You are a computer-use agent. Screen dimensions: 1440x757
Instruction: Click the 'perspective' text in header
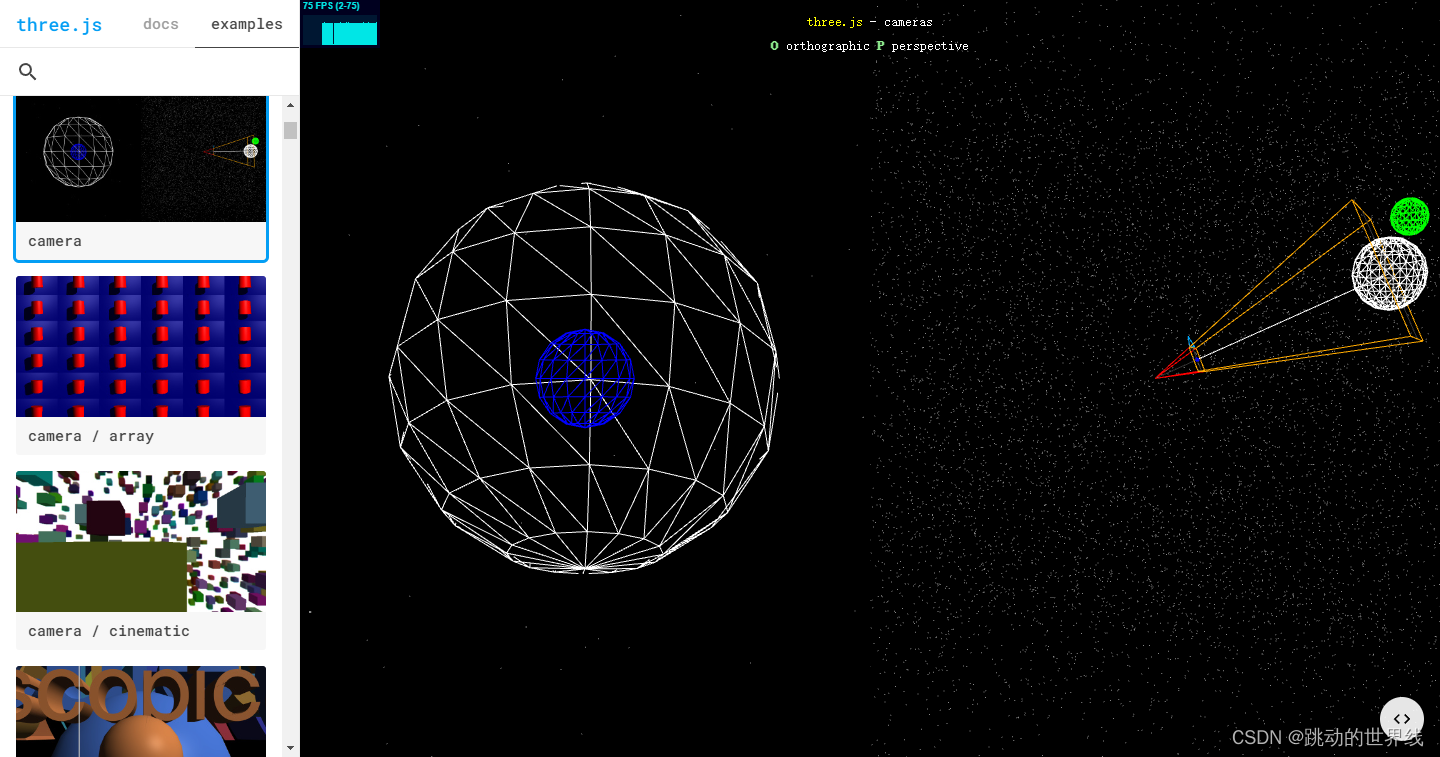[930, 46]
